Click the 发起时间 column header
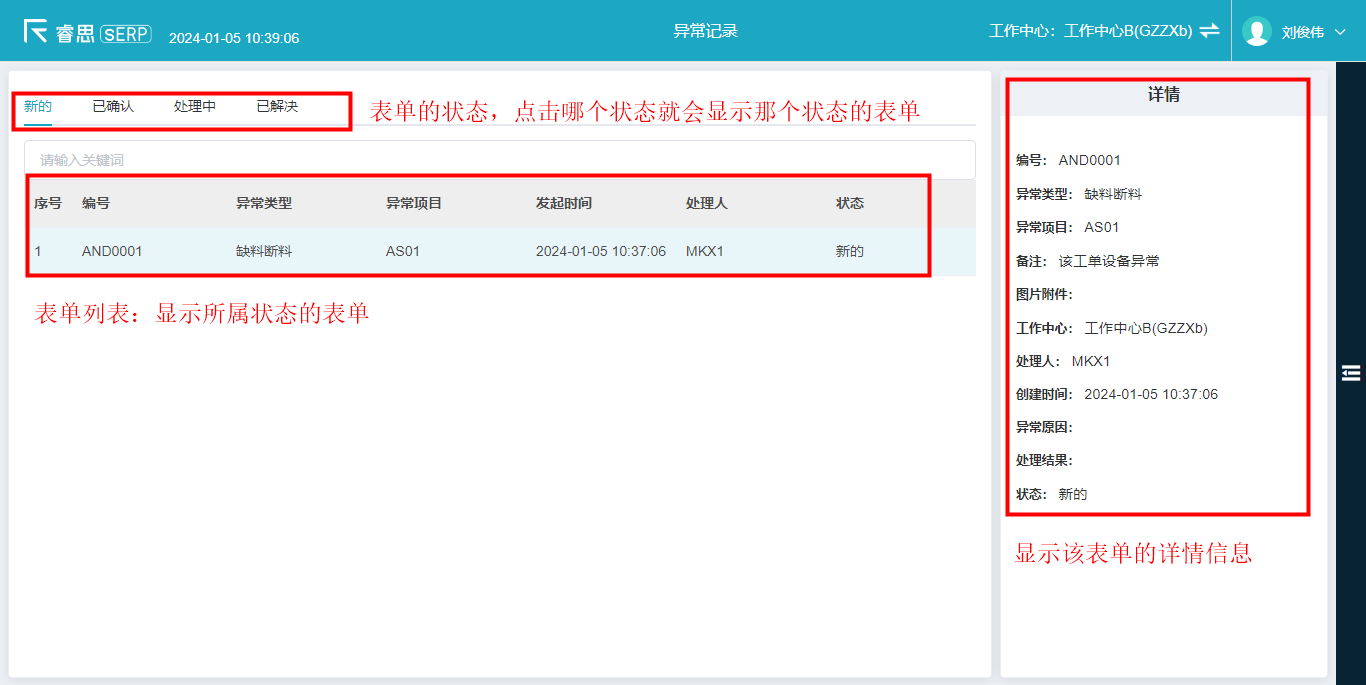The height and width of the screenshot is (685, 1366). (564, 203)
